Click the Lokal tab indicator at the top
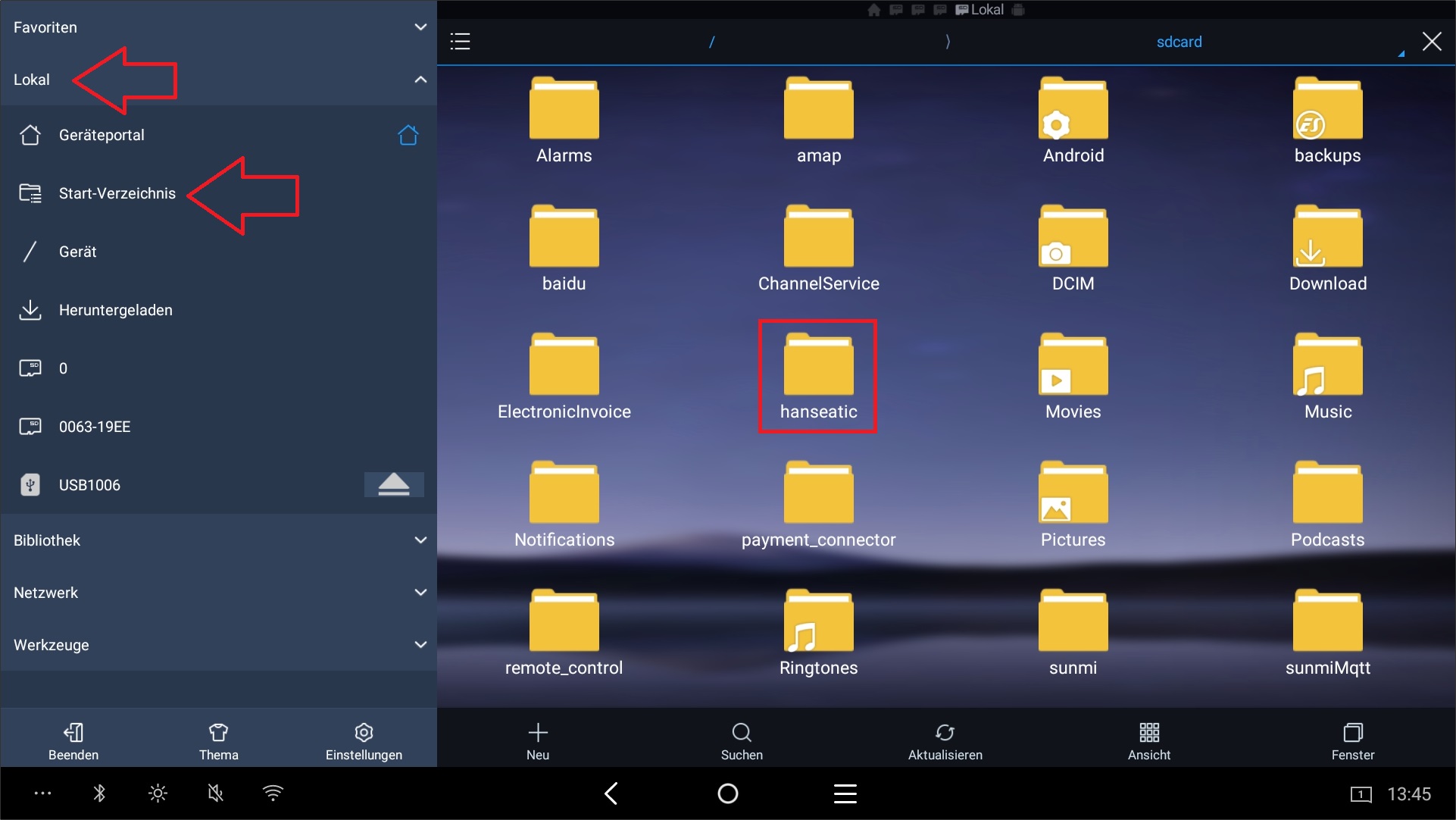 tap(980, 9)
